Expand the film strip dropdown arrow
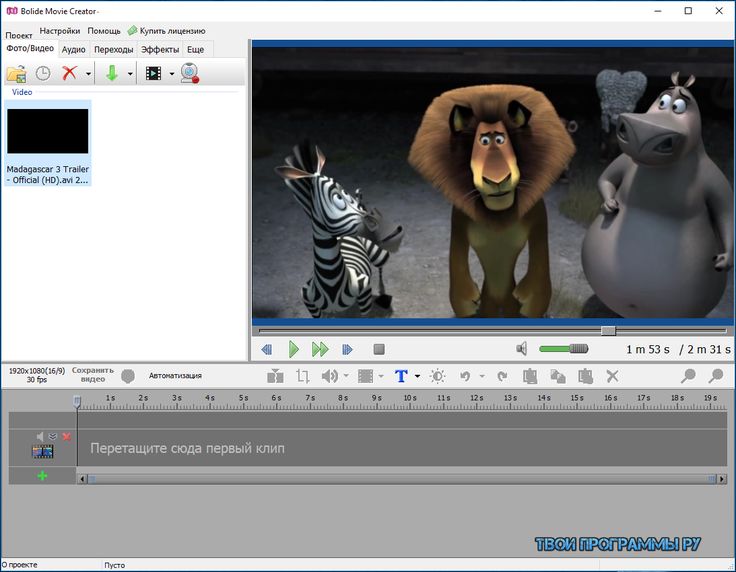The image size is (736, 572). pyautogui.click(x=172, y=74)
